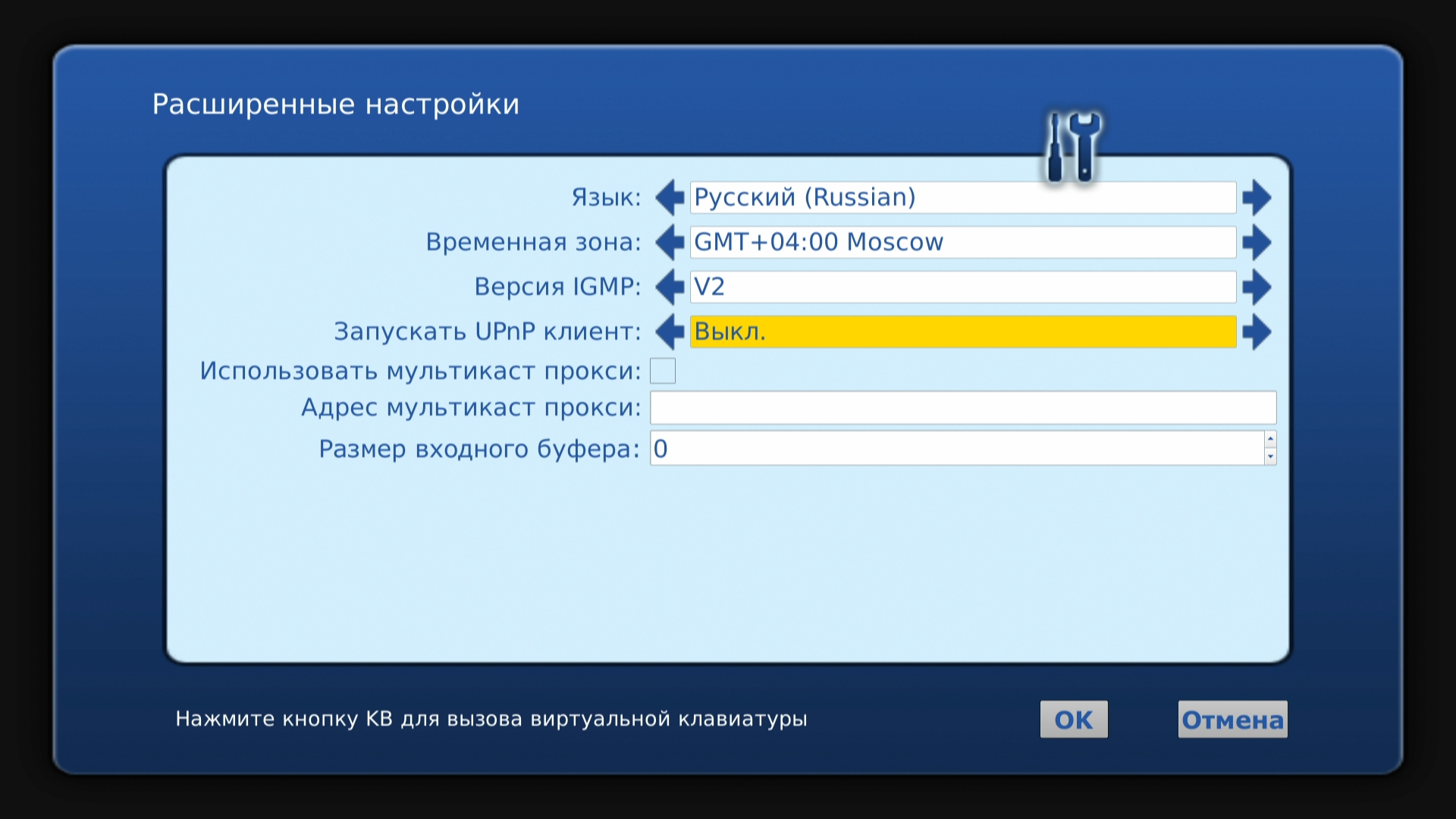
Task: Select the highlighted Выкл. UPnP field
Action: 962,332
